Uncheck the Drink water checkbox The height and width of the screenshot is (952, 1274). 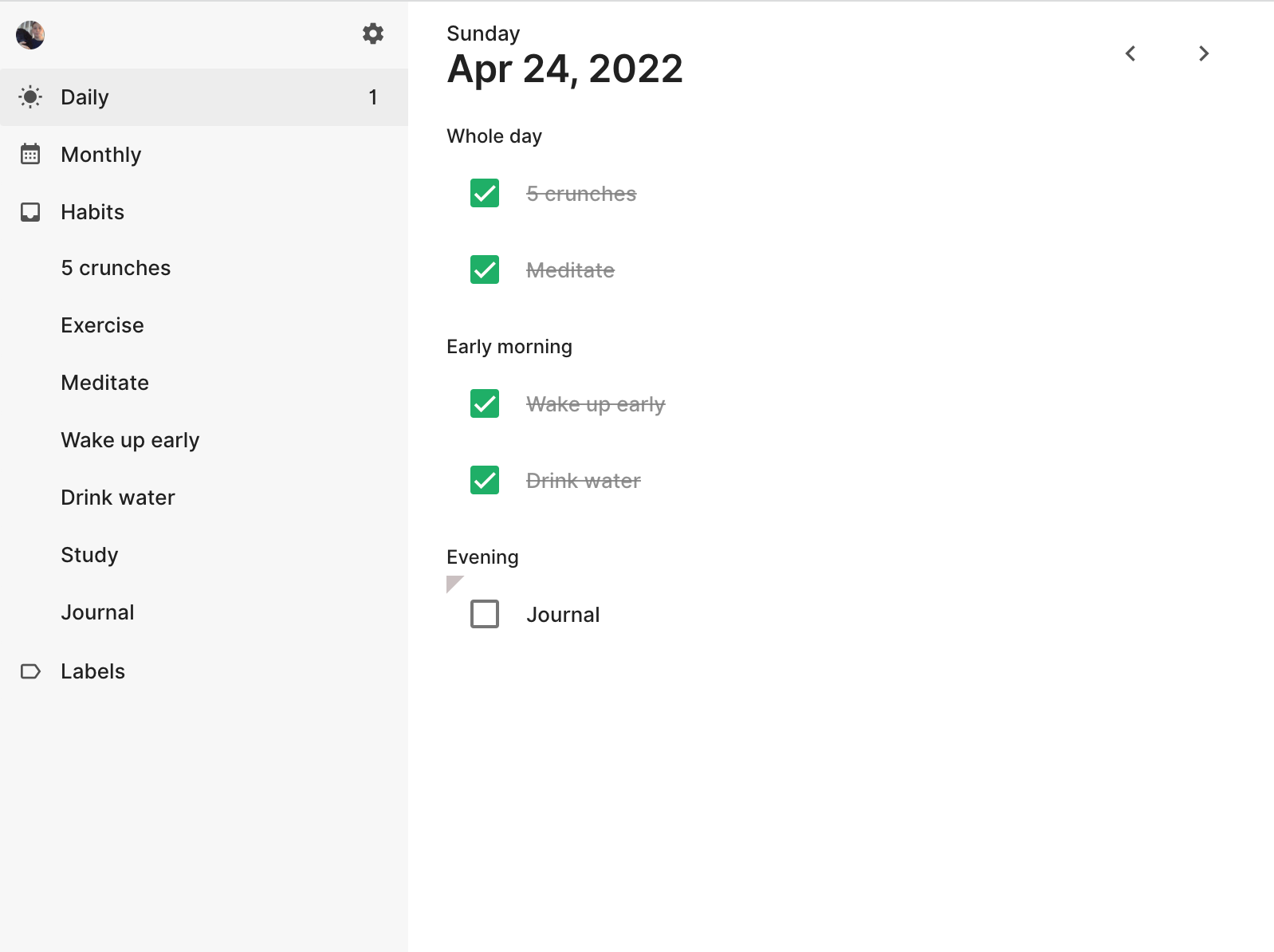pyautogui.click(x=485, y=480)
